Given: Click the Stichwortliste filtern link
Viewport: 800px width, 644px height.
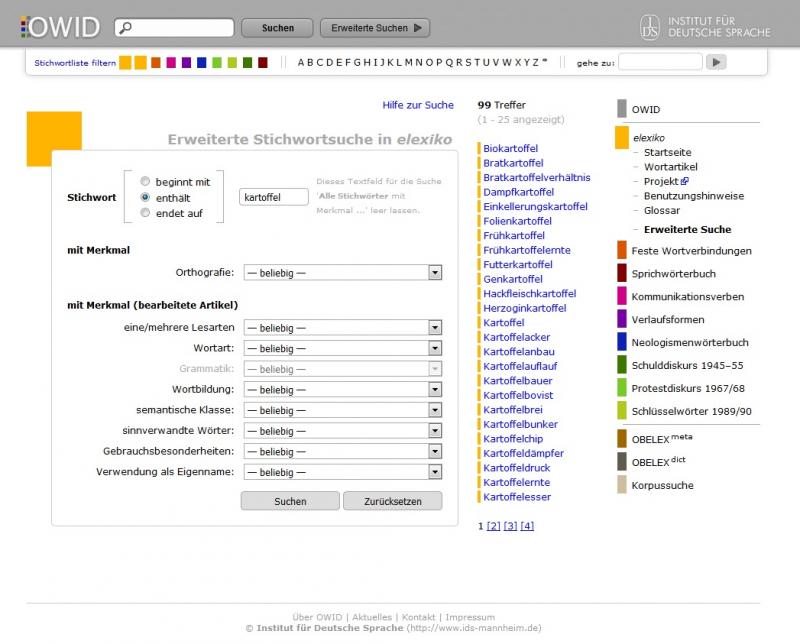Looking at the screenshot, I should pos(75,63).
